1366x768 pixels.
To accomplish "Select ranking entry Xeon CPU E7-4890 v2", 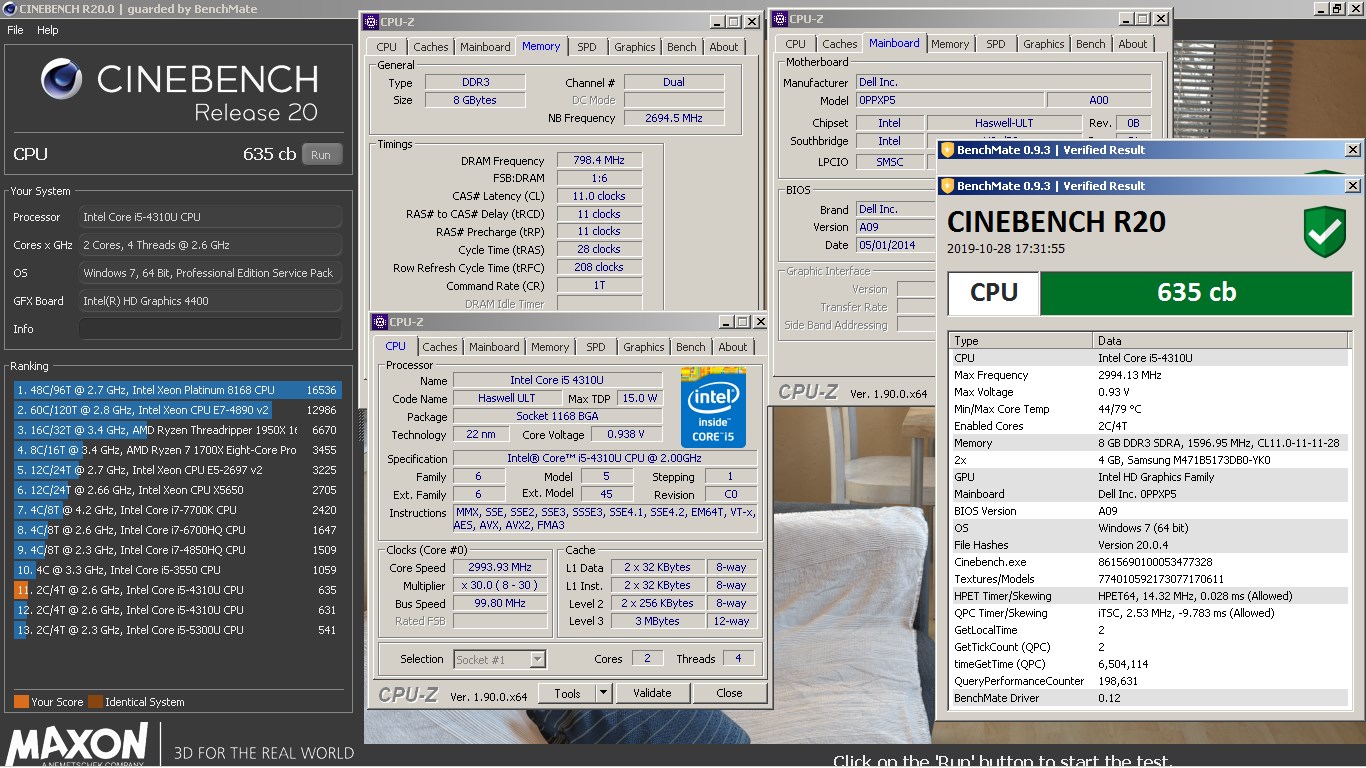I will click(177, 410).
